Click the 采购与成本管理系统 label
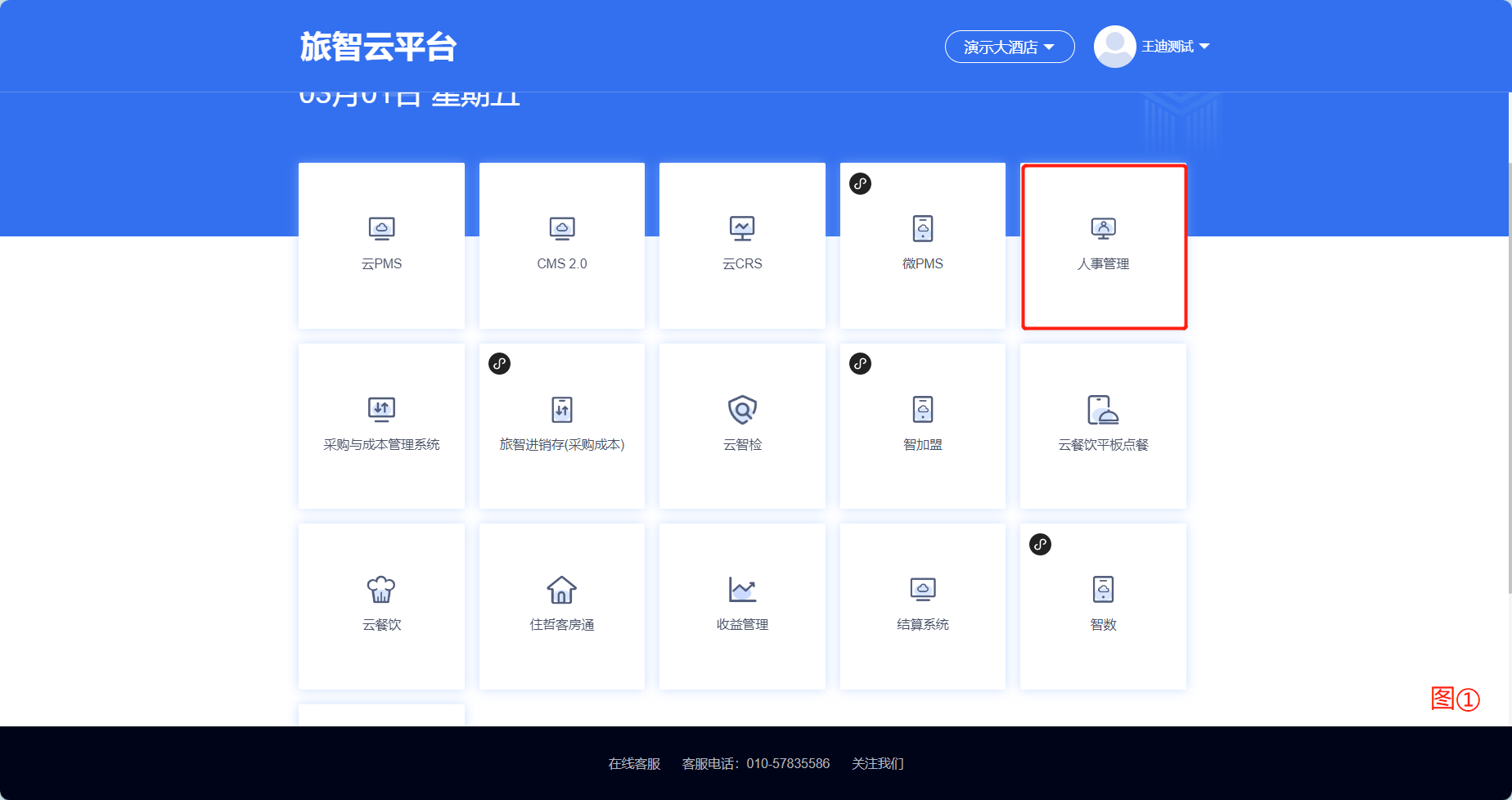The width and height of the screenshot is (1512, 800). tap(381, 444)
